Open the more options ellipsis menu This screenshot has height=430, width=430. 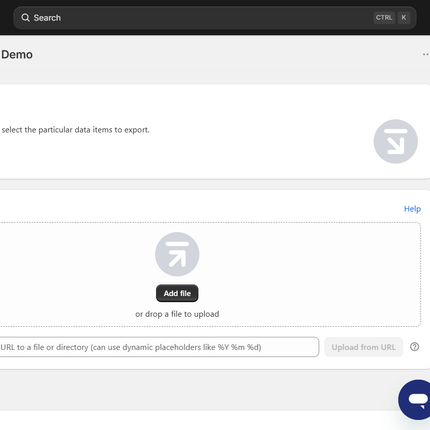pyautogui.click(x=426, y=54)
